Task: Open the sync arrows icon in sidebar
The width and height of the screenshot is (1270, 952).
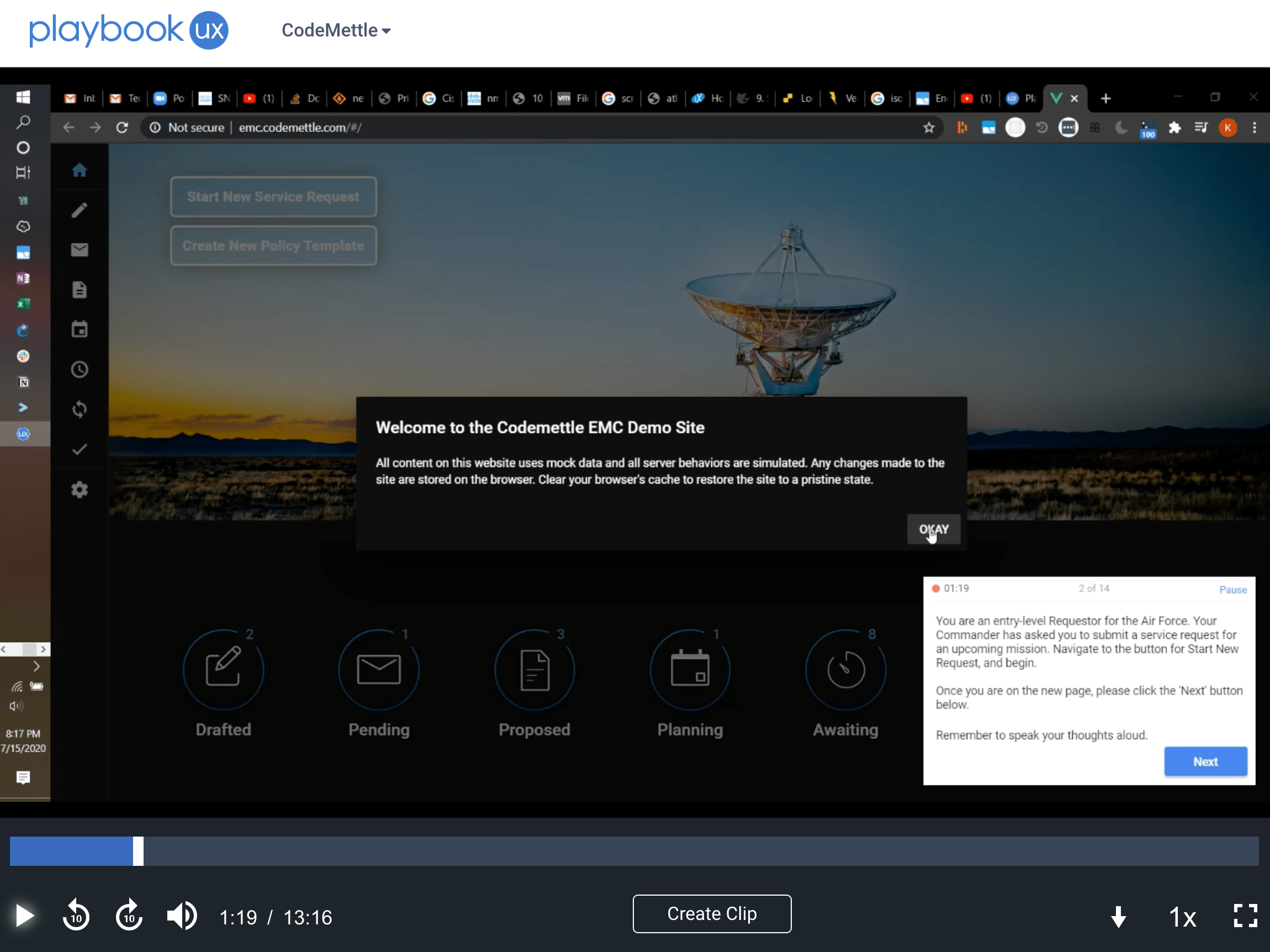Action: click(79, 409)
